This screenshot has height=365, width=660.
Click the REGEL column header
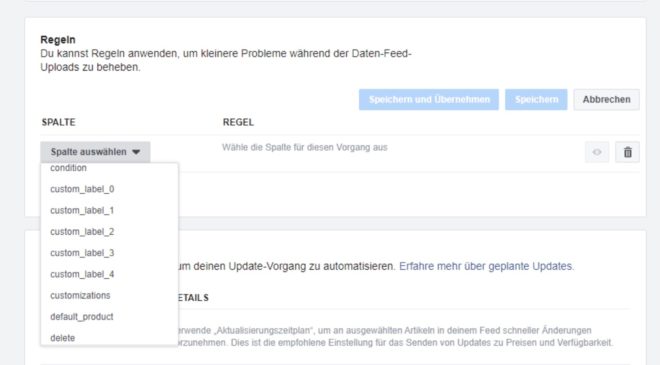tap(238, 122)
